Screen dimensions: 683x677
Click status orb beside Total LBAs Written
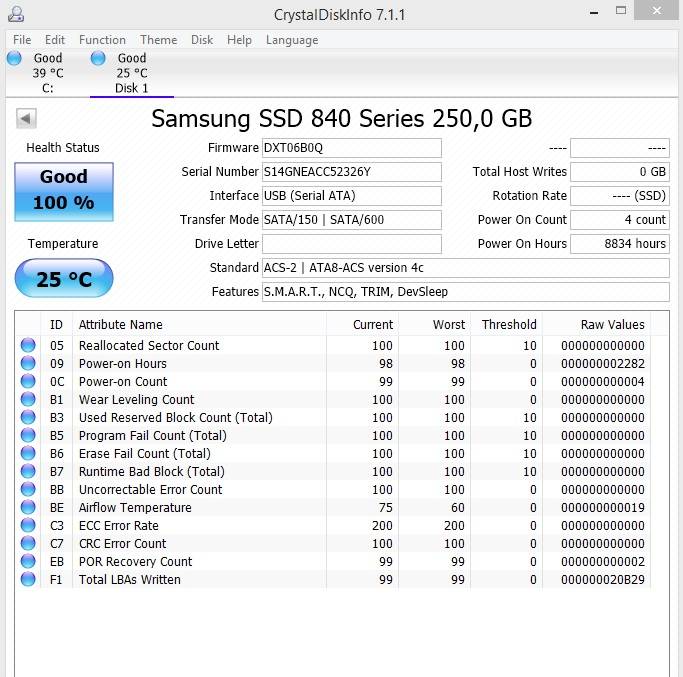click(28, 580)
